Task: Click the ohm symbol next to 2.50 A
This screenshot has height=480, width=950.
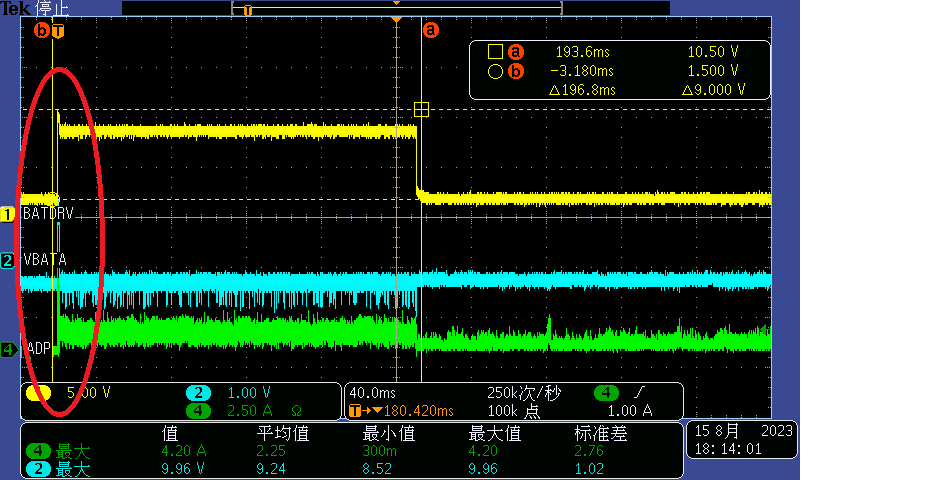Action: [x=296, y=411]
